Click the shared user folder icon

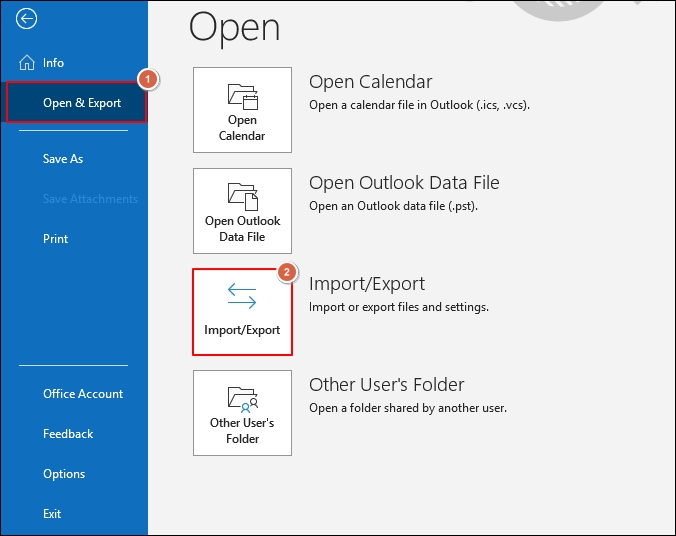point(243,399)
